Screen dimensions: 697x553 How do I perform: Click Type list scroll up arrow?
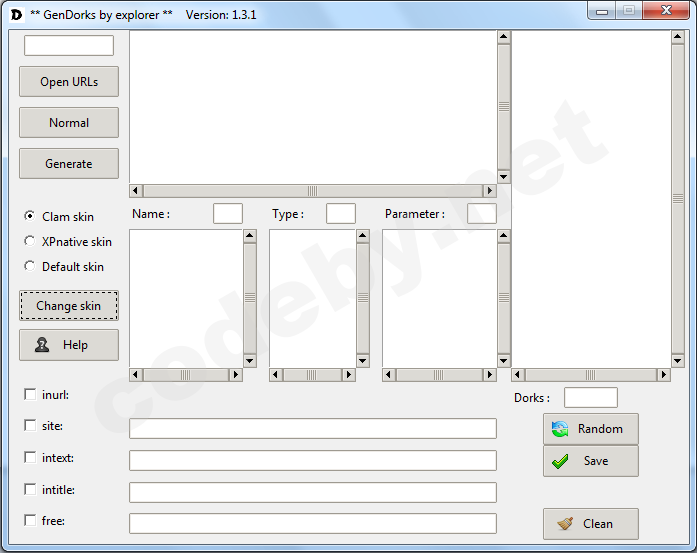click(363, 236)
